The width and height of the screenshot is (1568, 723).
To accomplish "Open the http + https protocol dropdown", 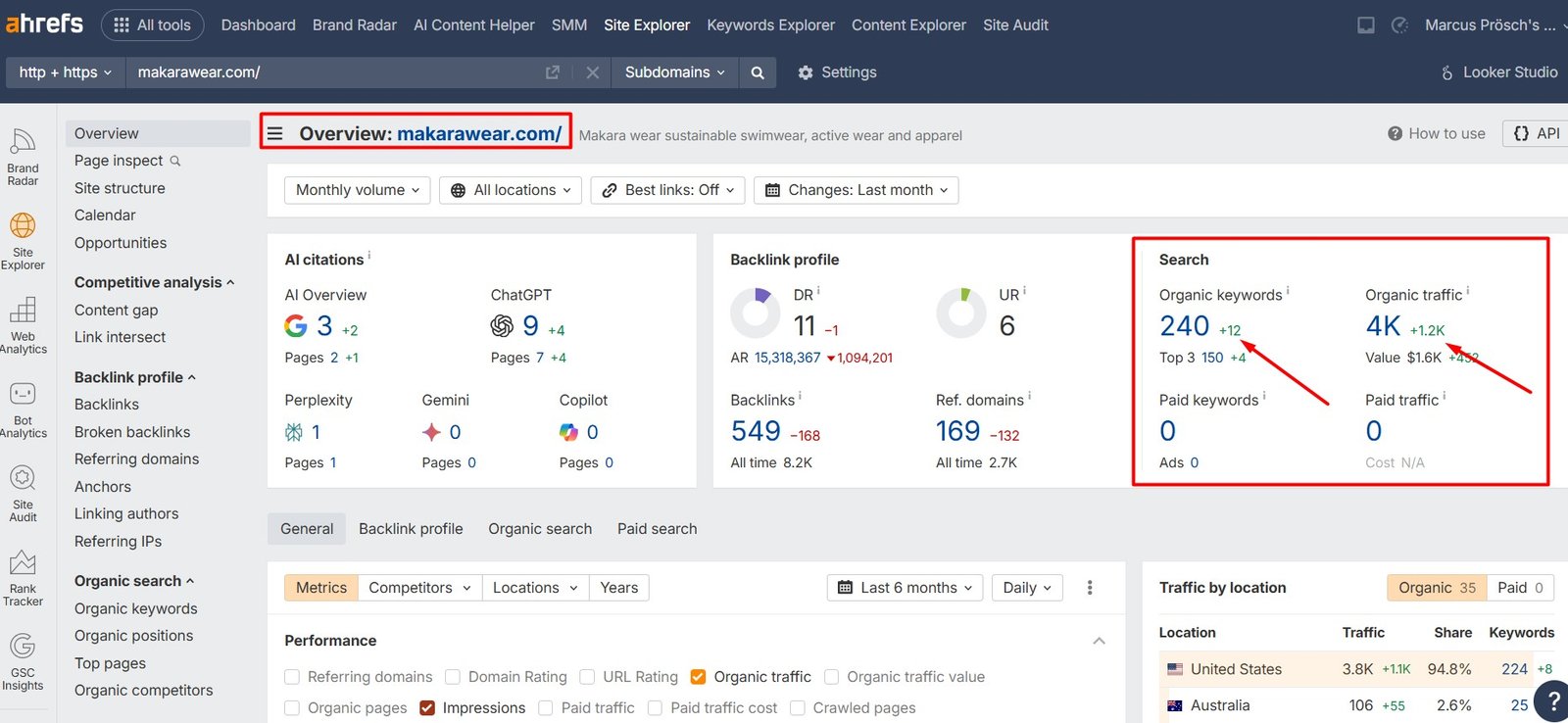I will (x=65, y=72).
